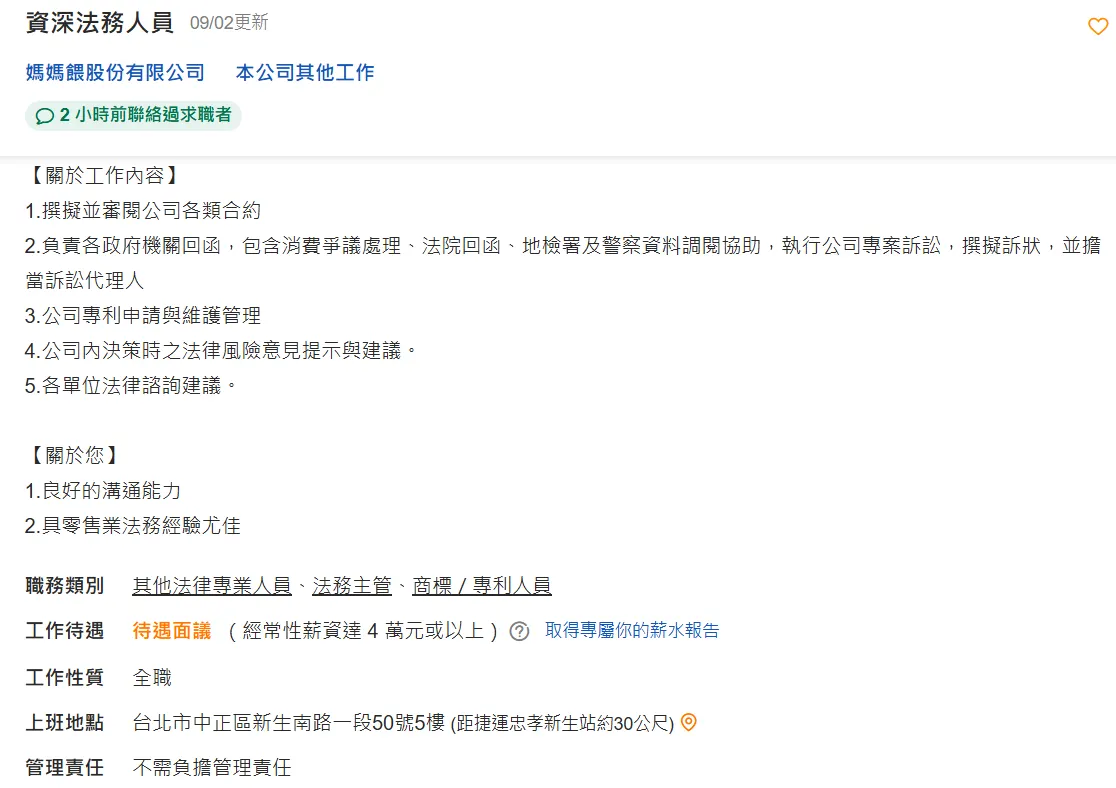Click the 不需負擔管理責任 text
Image resolution: width=1116 pixels, height=788 pixels.
coord(212,768)
